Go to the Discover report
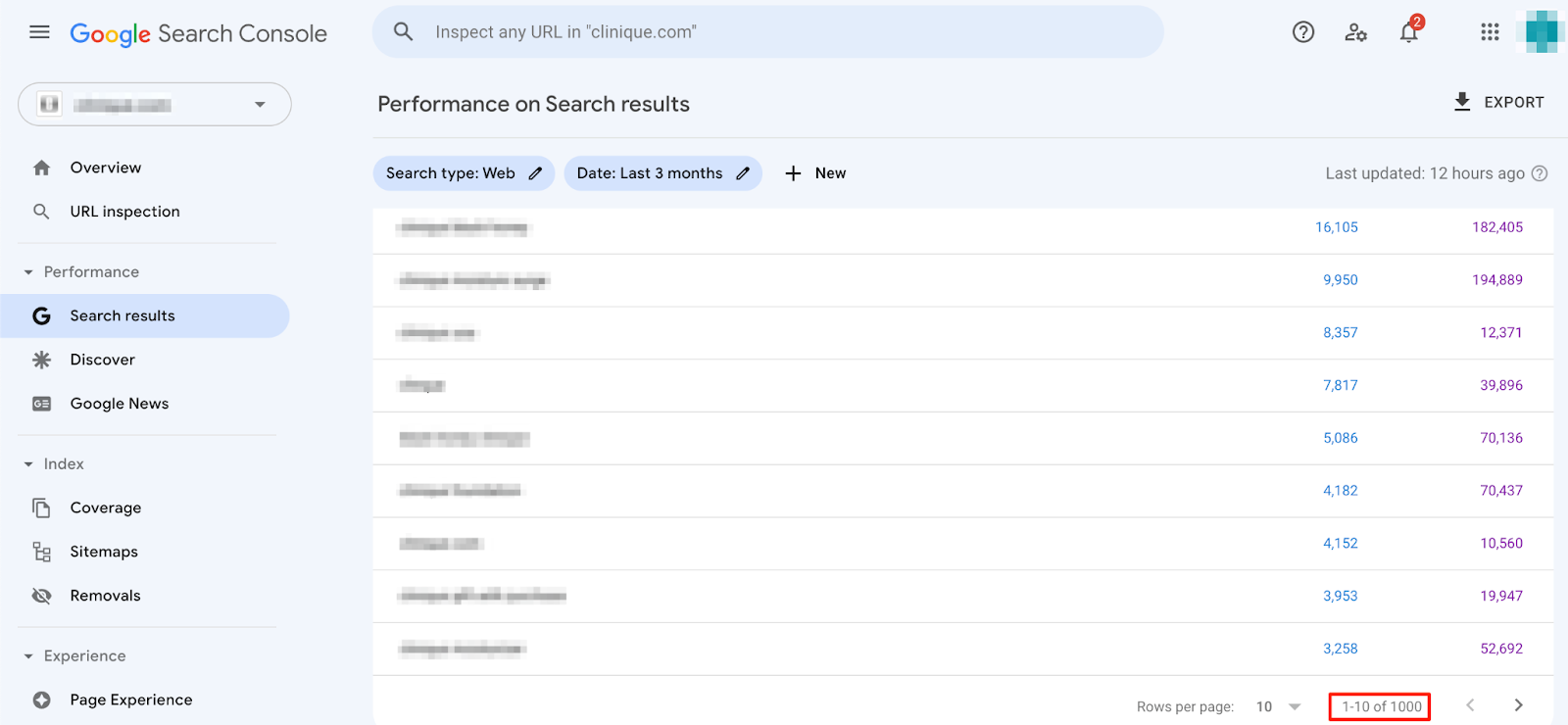 pos(102,360)
